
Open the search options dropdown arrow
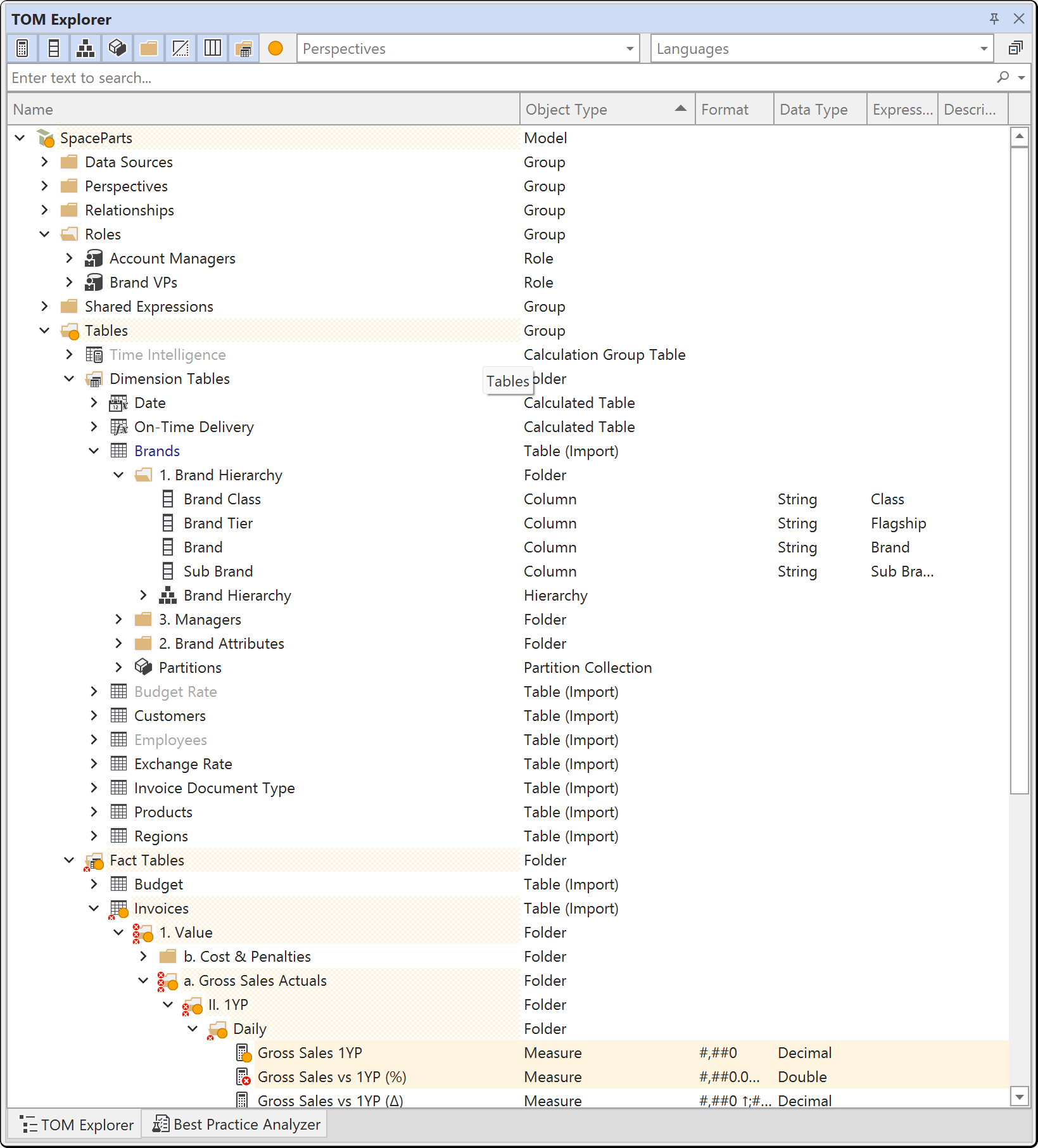[1022, 78]
